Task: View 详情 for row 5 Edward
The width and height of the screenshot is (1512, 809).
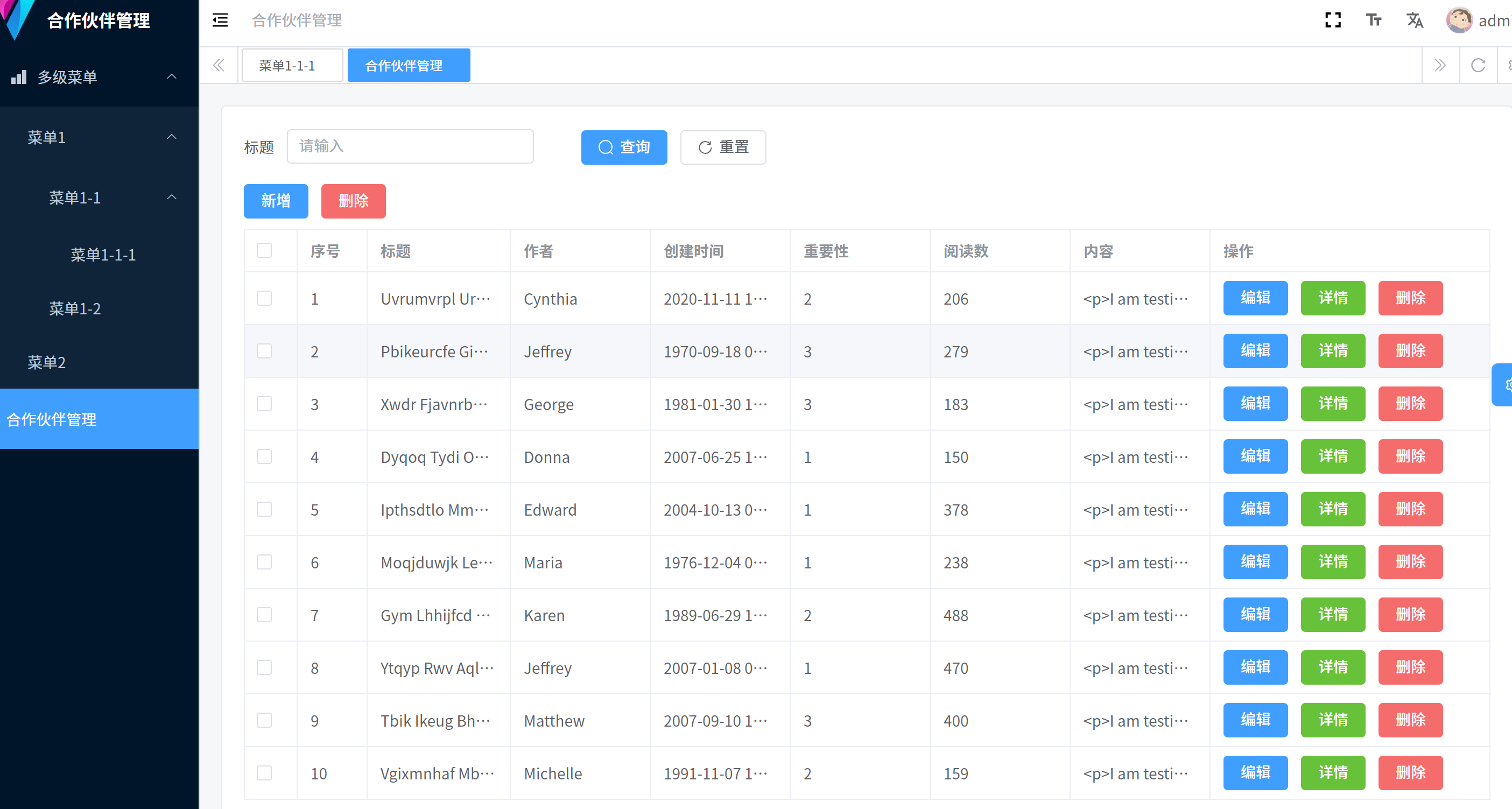Action: (x=1333, y=509)
